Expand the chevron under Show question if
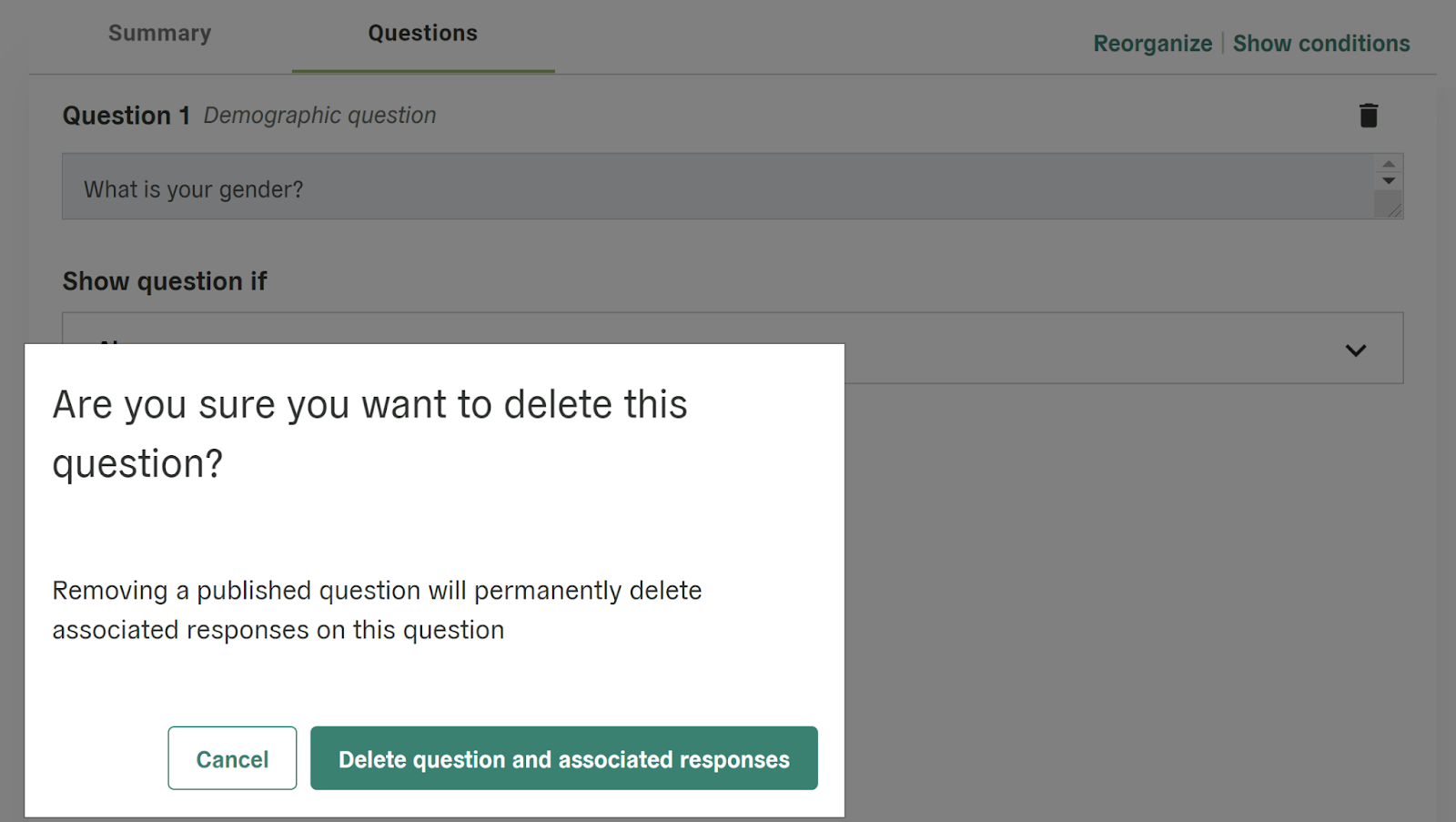The height and width of the screenshot is (822, 1456). pos(1355,350)
